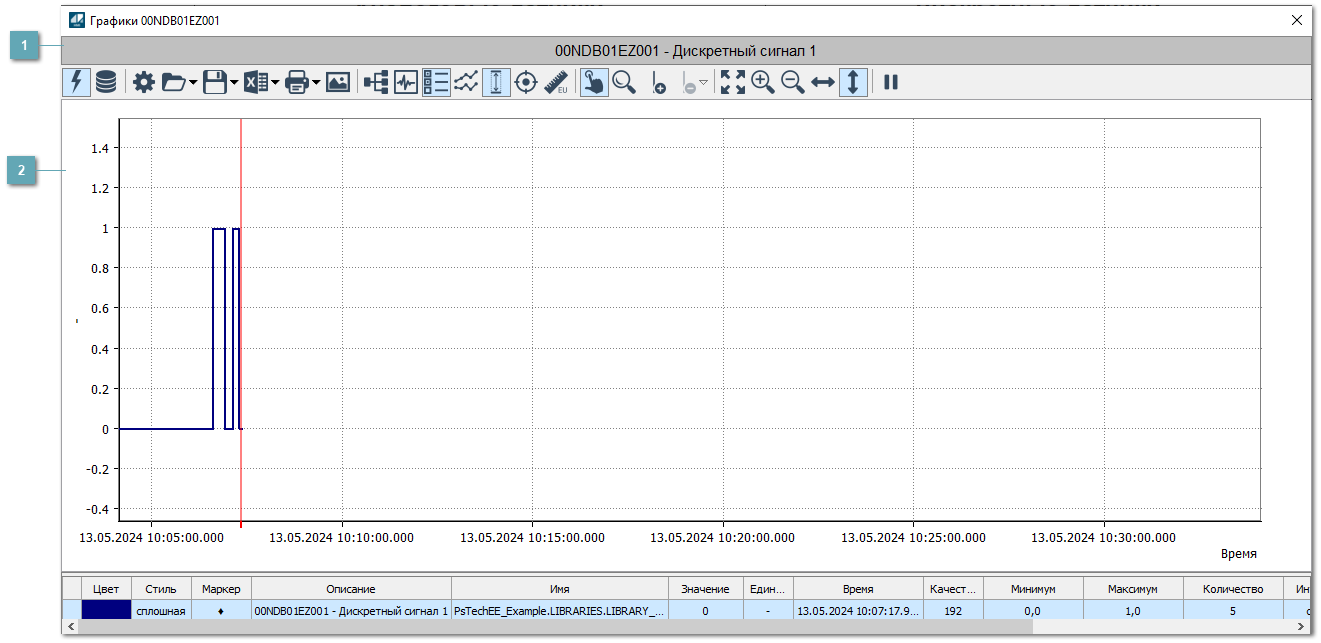The image size is (1321, 643).
Task: Click the dark blue color swatch cell
Action: 106,610
